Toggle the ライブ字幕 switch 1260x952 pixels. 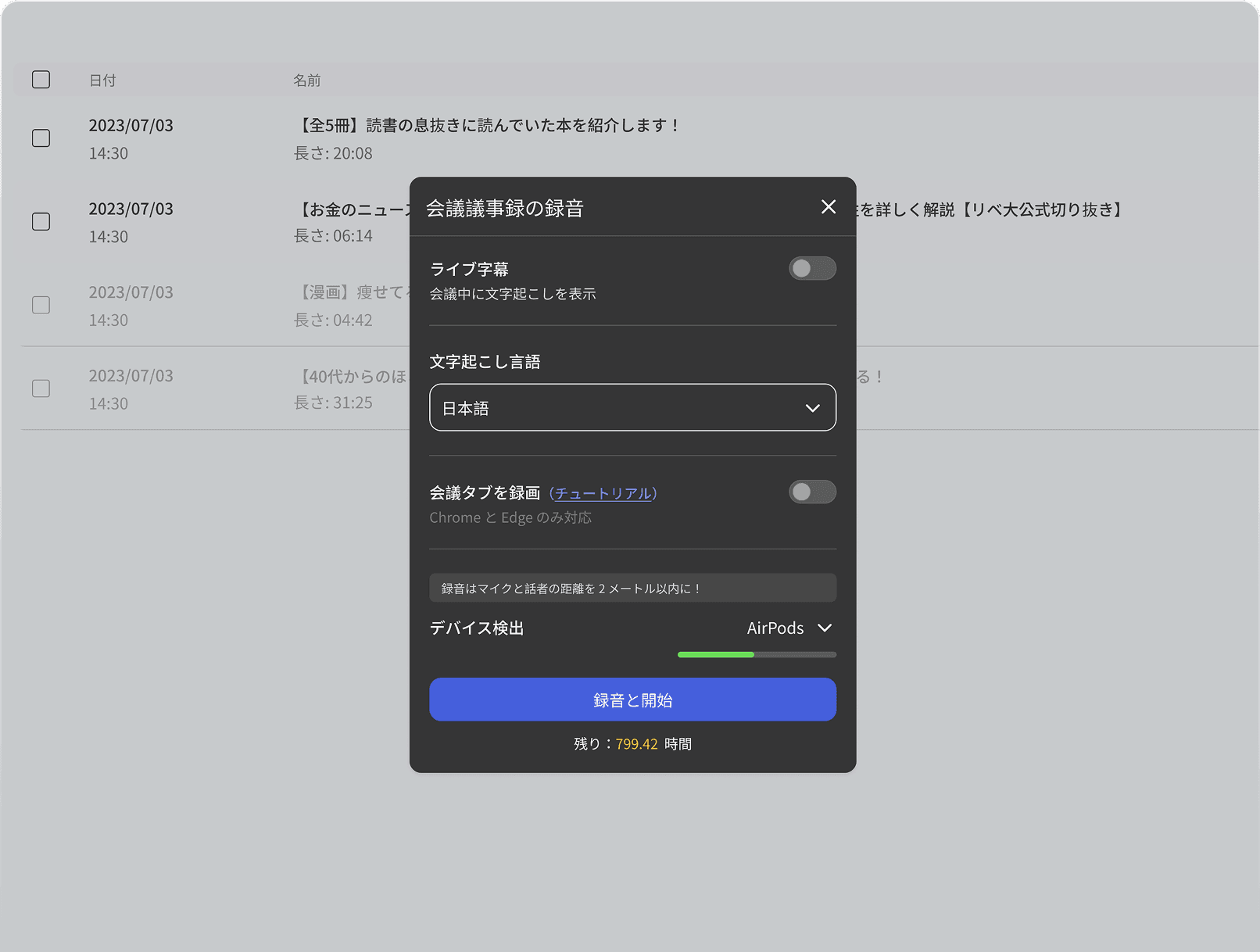[811, 269]
